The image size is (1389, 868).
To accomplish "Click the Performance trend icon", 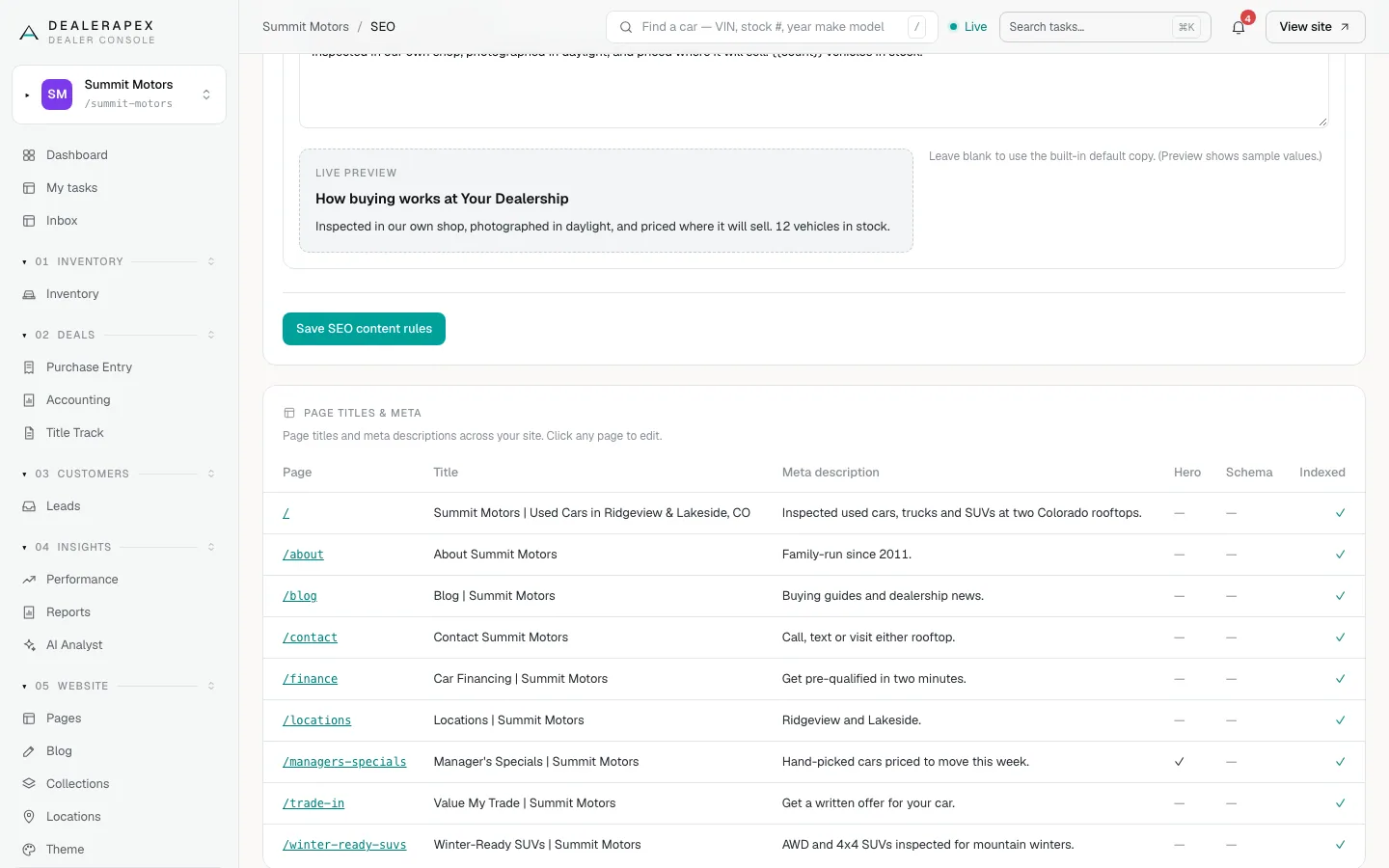I will pos(29,580).
